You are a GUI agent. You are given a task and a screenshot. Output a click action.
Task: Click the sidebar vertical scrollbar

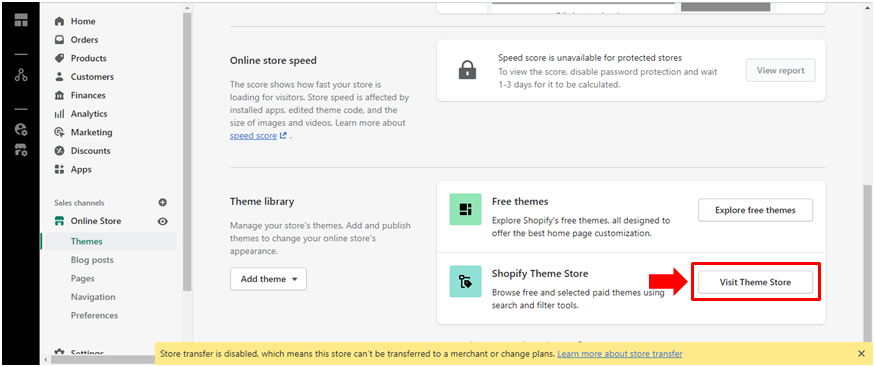tap(186, 151)
